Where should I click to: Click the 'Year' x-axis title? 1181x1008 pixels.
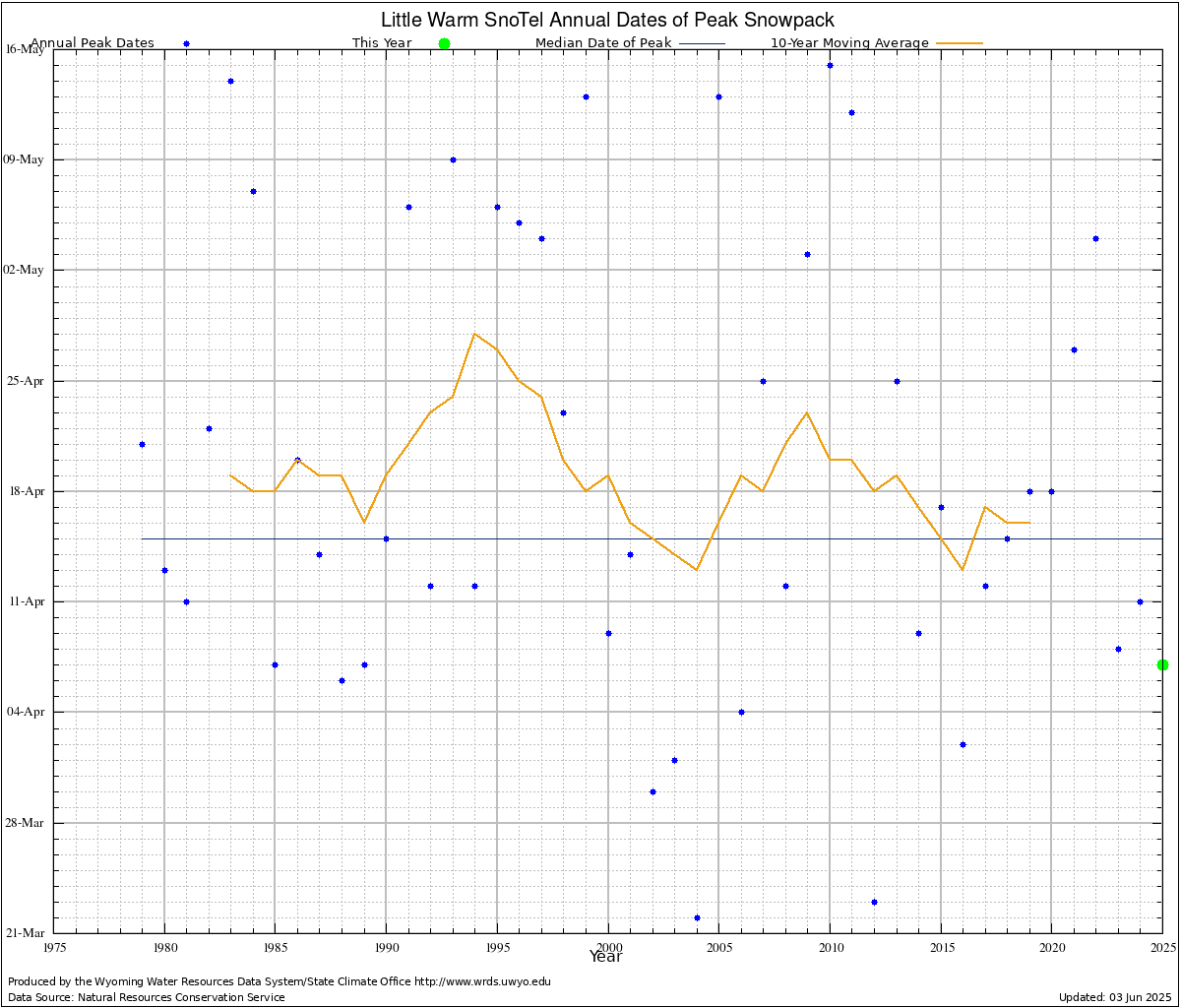[605, 956]
